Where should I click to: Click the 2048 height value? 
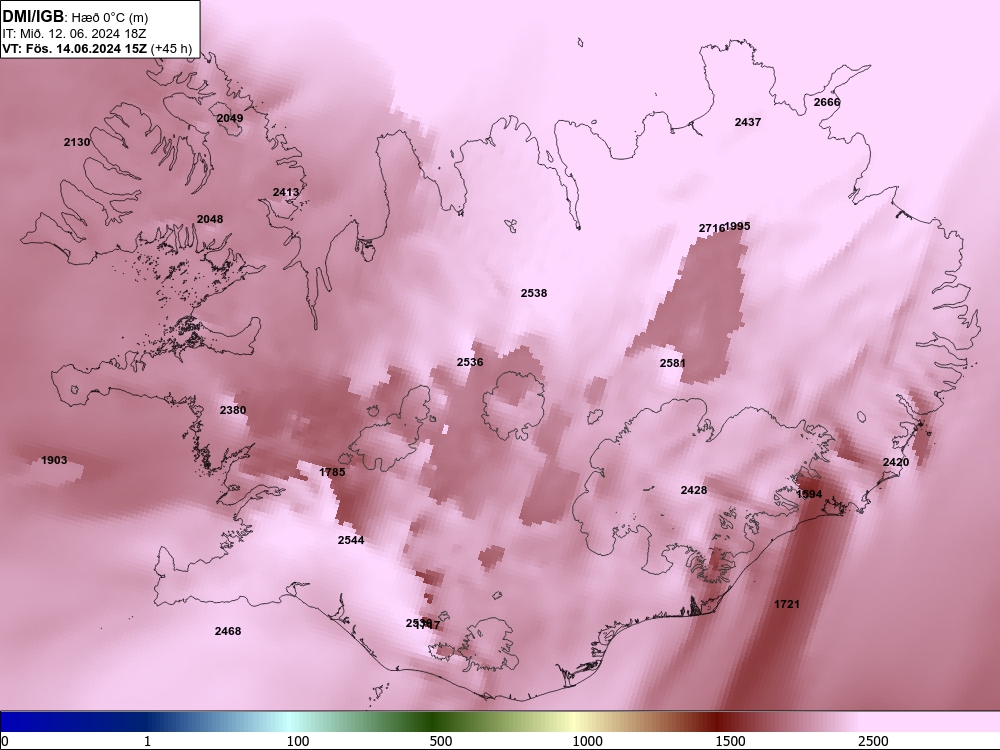coord(210,219)
